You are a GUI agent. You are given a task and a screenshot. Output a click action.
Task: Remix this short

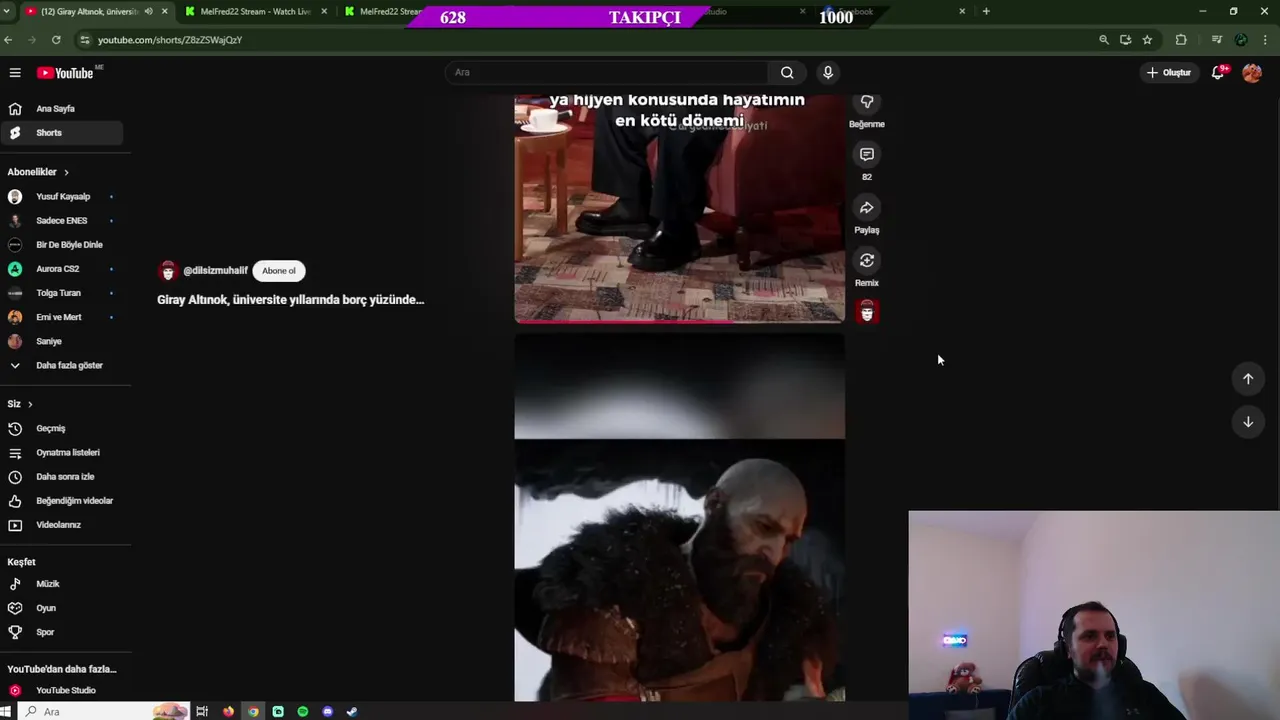coord(867,261)
